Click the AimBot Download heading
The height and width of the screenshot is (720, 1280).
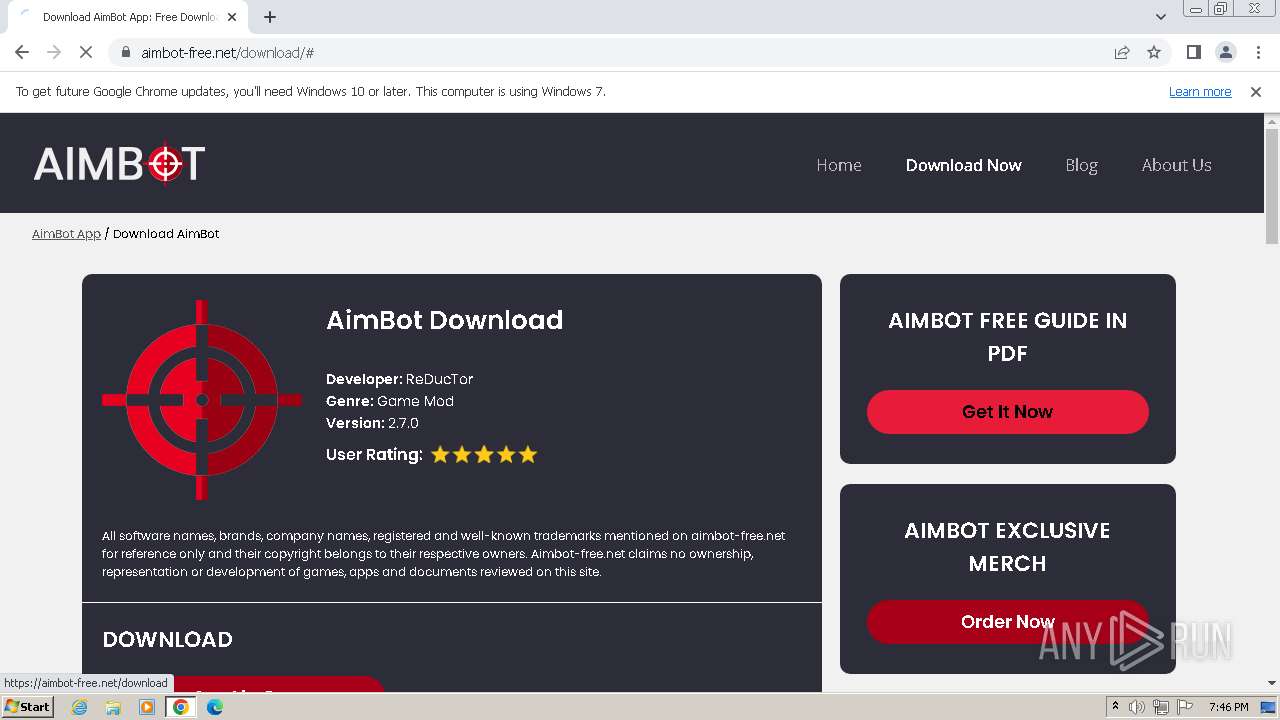pos(444,320)
